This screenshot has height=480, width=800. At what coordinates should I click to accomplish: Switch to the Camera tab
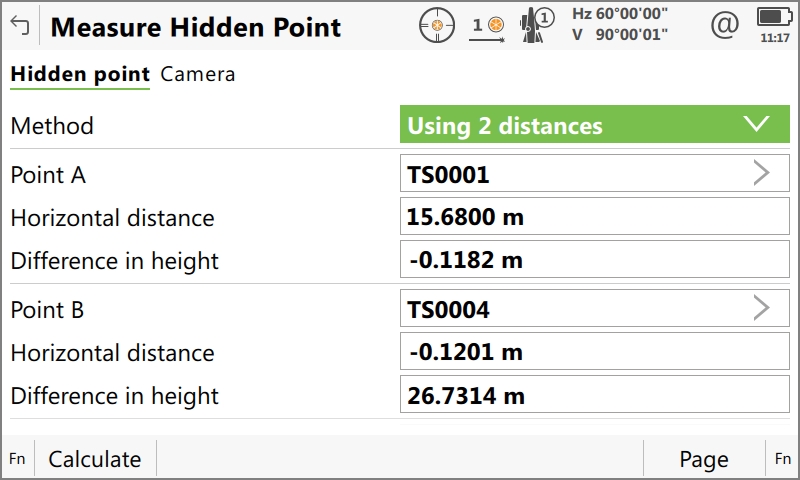click(198, 74)
